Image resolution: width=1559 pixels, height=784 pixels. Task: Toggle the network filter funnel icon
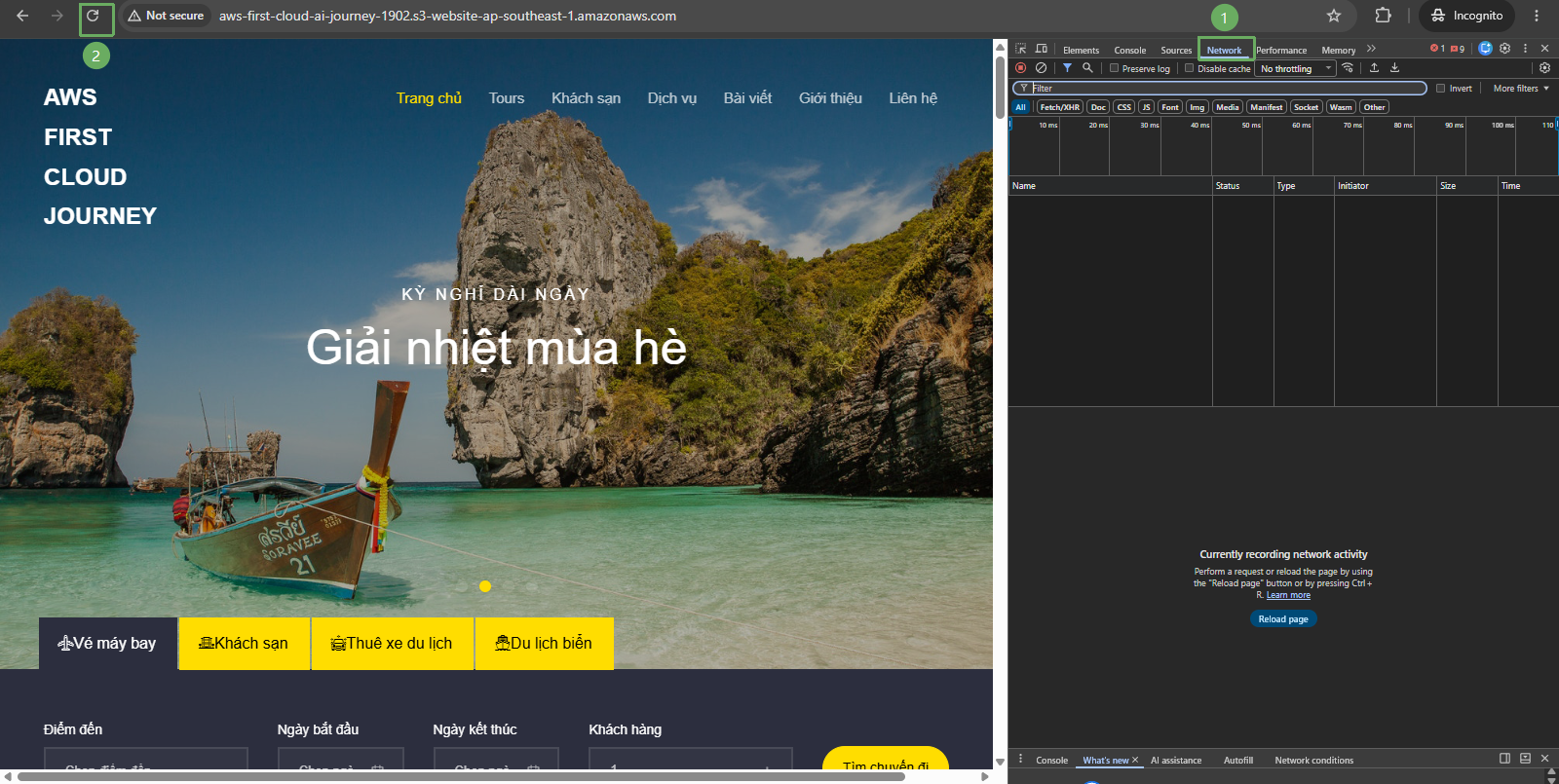tap(1067, 68)
